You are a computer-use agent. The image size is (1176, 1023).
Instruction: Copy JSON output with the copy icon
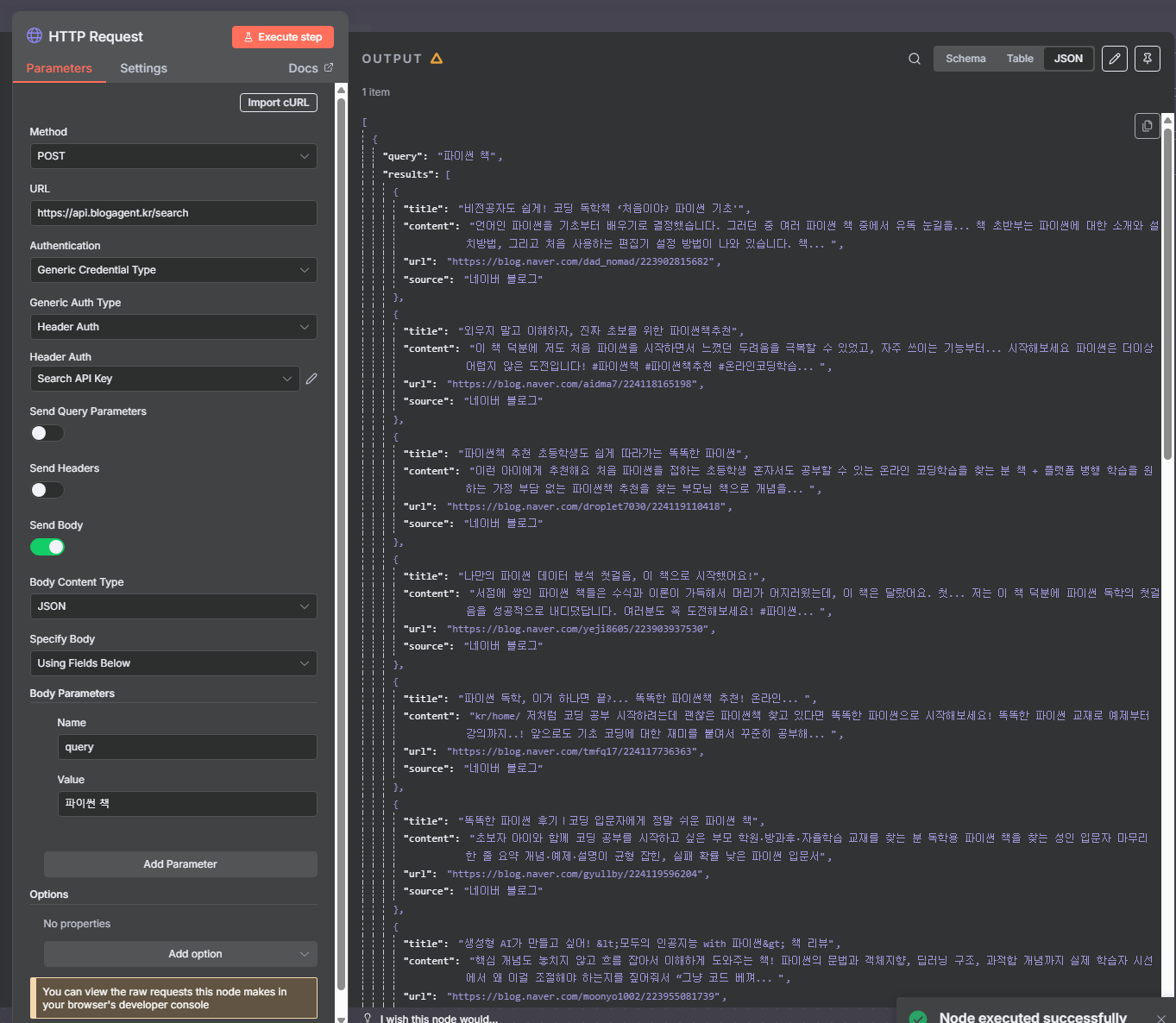[x=1147, y=126]
